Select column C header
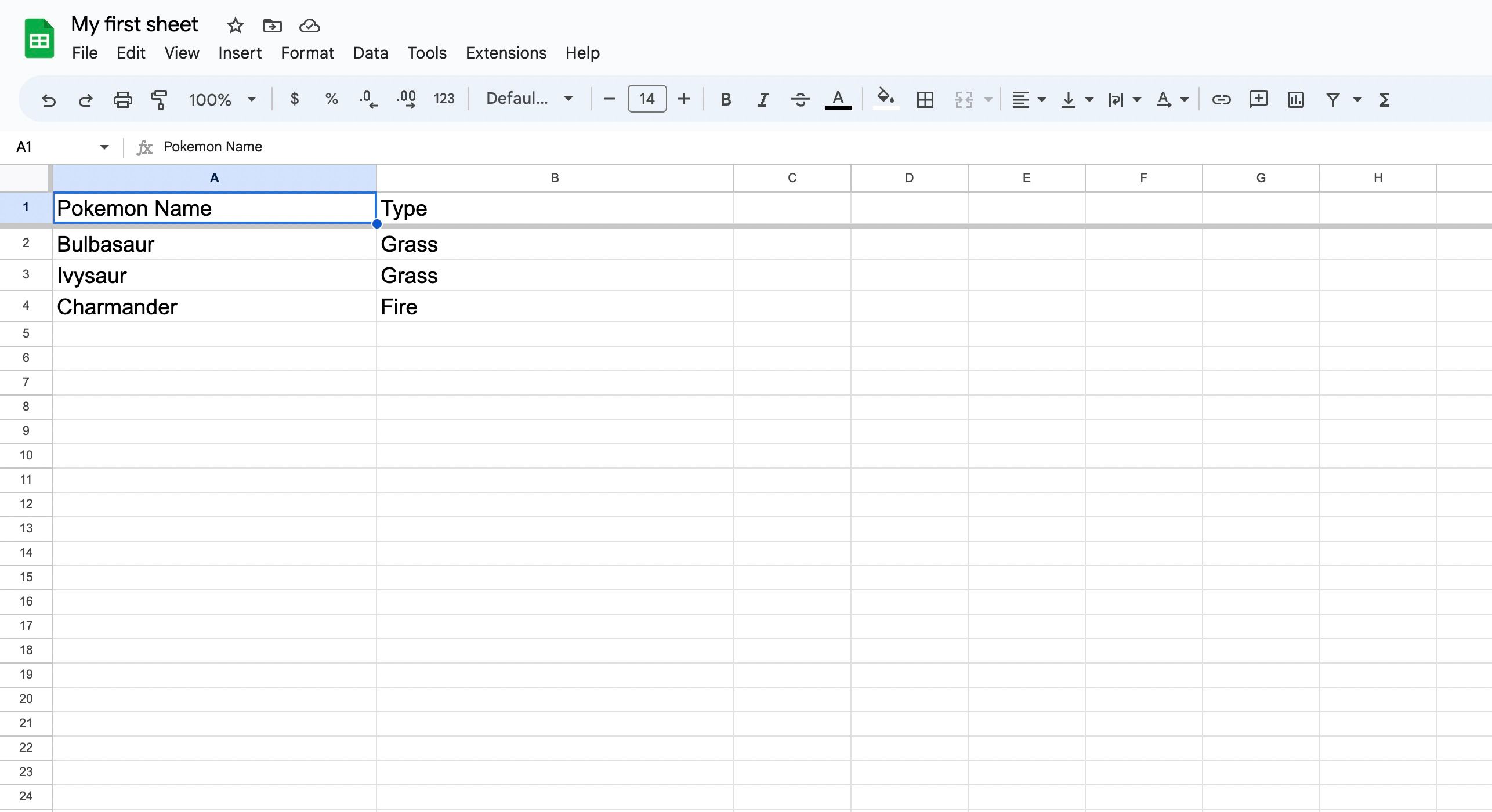The image size is (1492, 812). point(792,178)
